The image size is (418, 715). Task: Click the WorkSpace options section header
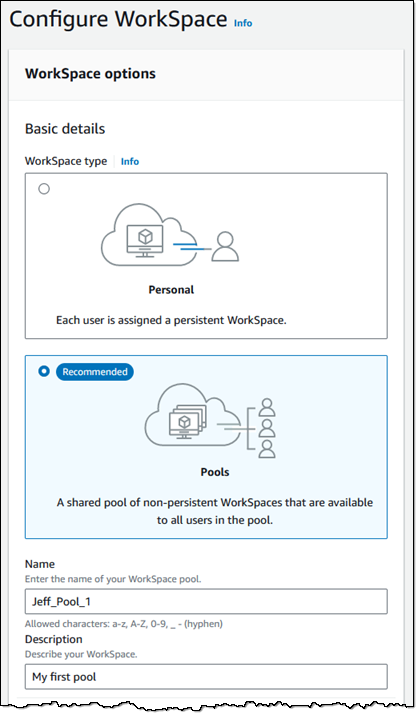[90, 74]
